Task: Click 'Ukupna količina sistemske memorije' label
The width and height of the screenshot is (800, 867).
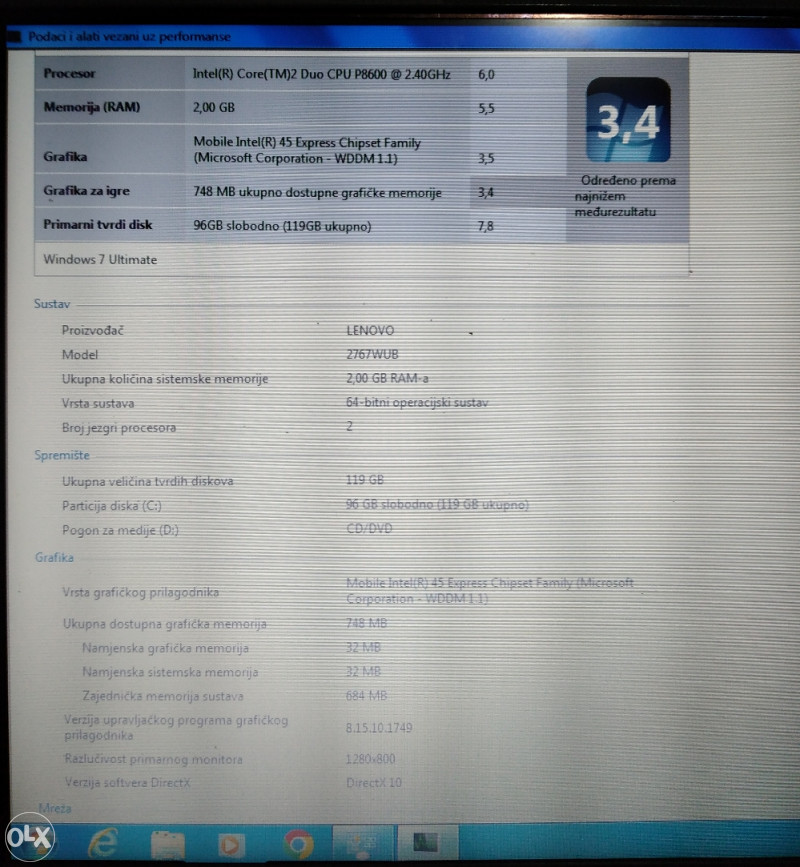Action: pyautogui.click(x=165, y=379)
